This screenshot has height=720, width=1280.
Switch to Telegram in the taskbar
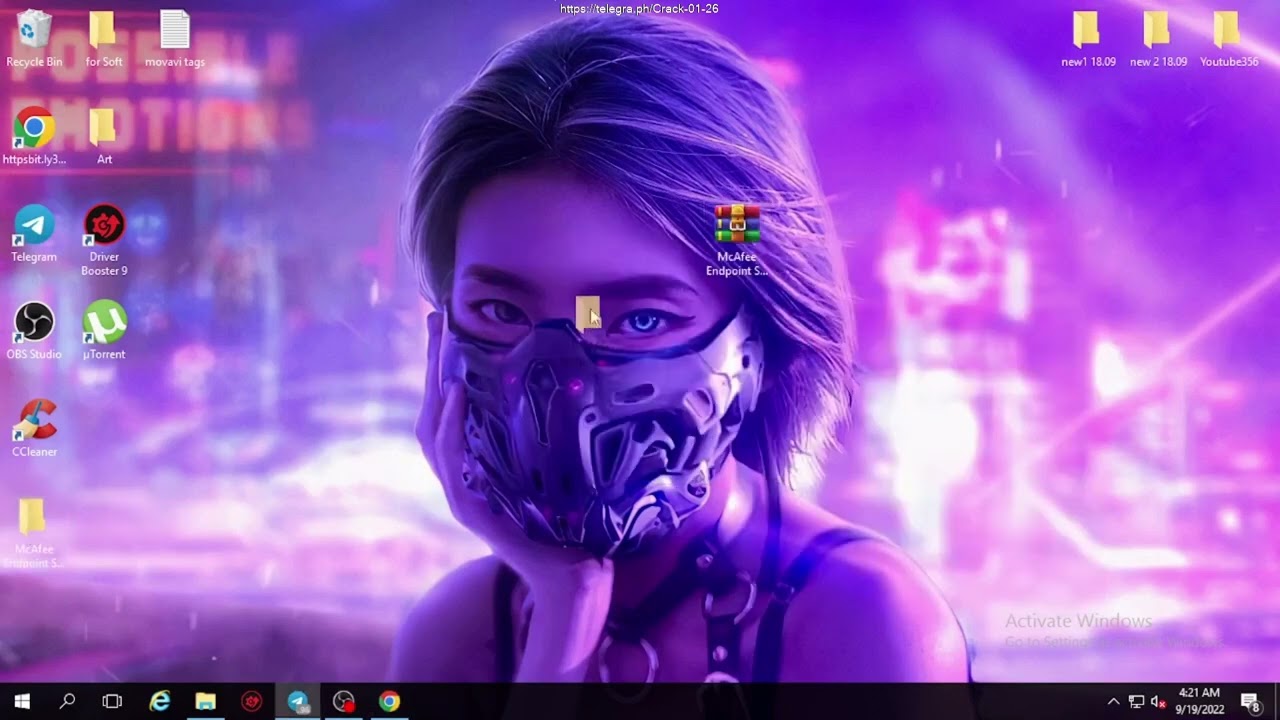(297, 701)
